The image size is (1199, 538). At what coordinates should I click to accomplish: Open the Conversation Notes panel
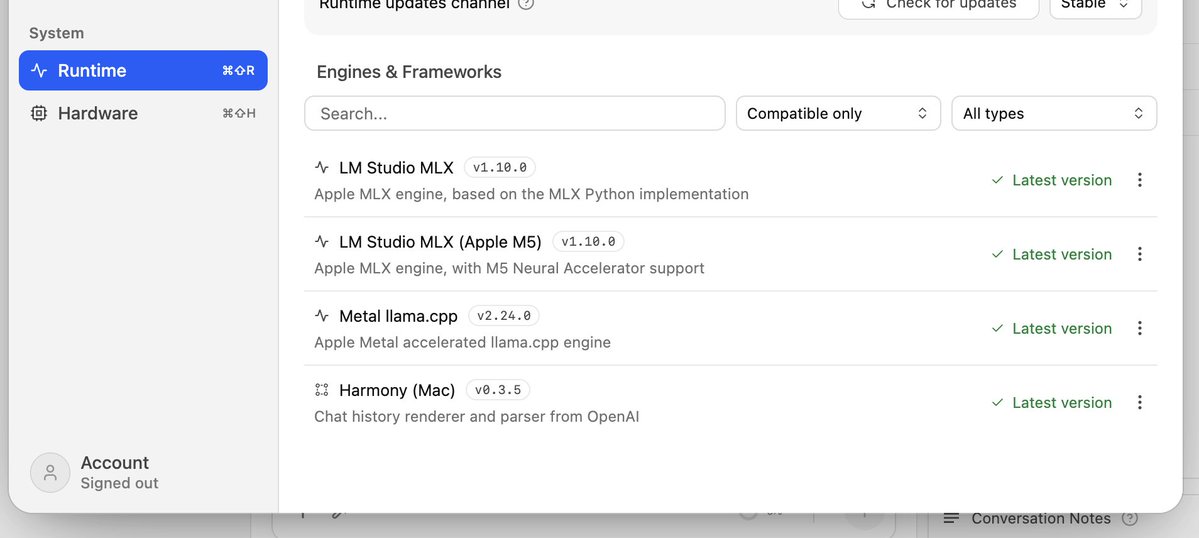point(1040,518)
